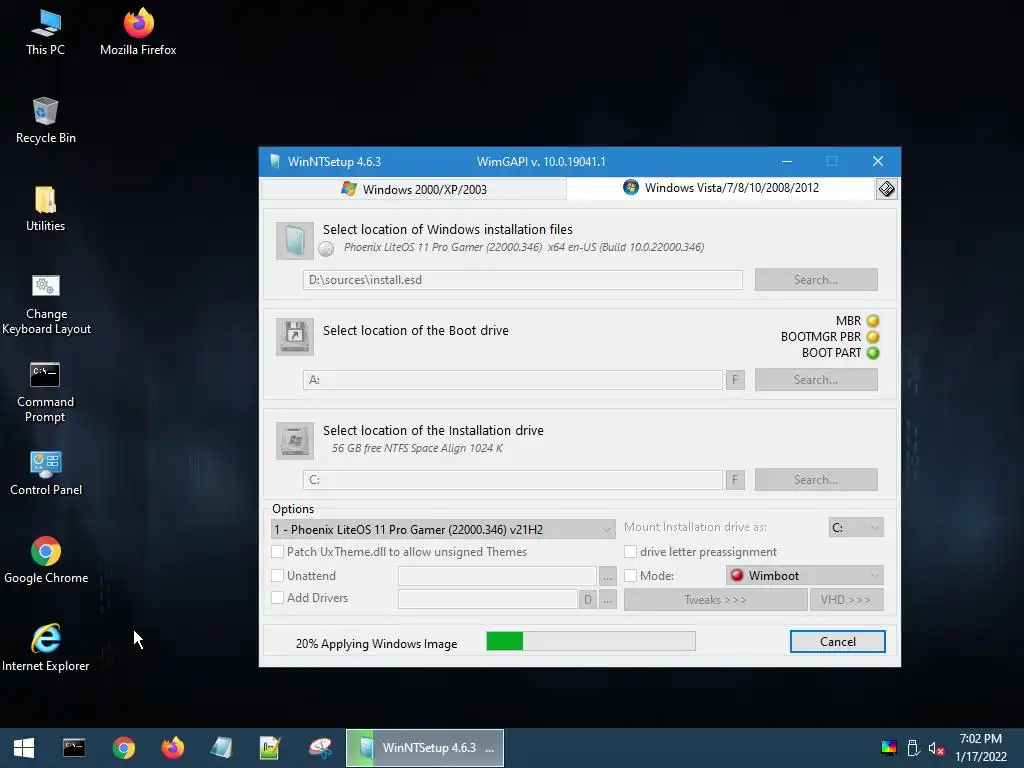1024x768 pixels.
Task: Open Command Prompt from taskbar
Action: click(x=74, y=748)
